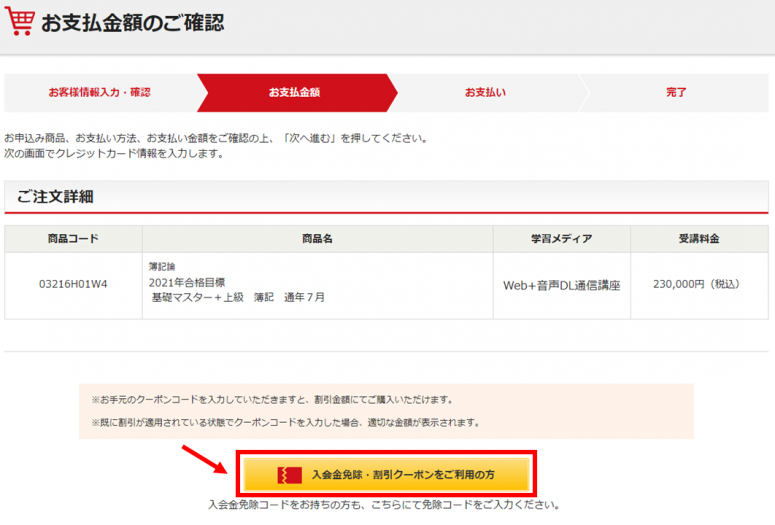Click the red shopping cart icon
Viewport: 775px width, 525px height.
[18, 20]
